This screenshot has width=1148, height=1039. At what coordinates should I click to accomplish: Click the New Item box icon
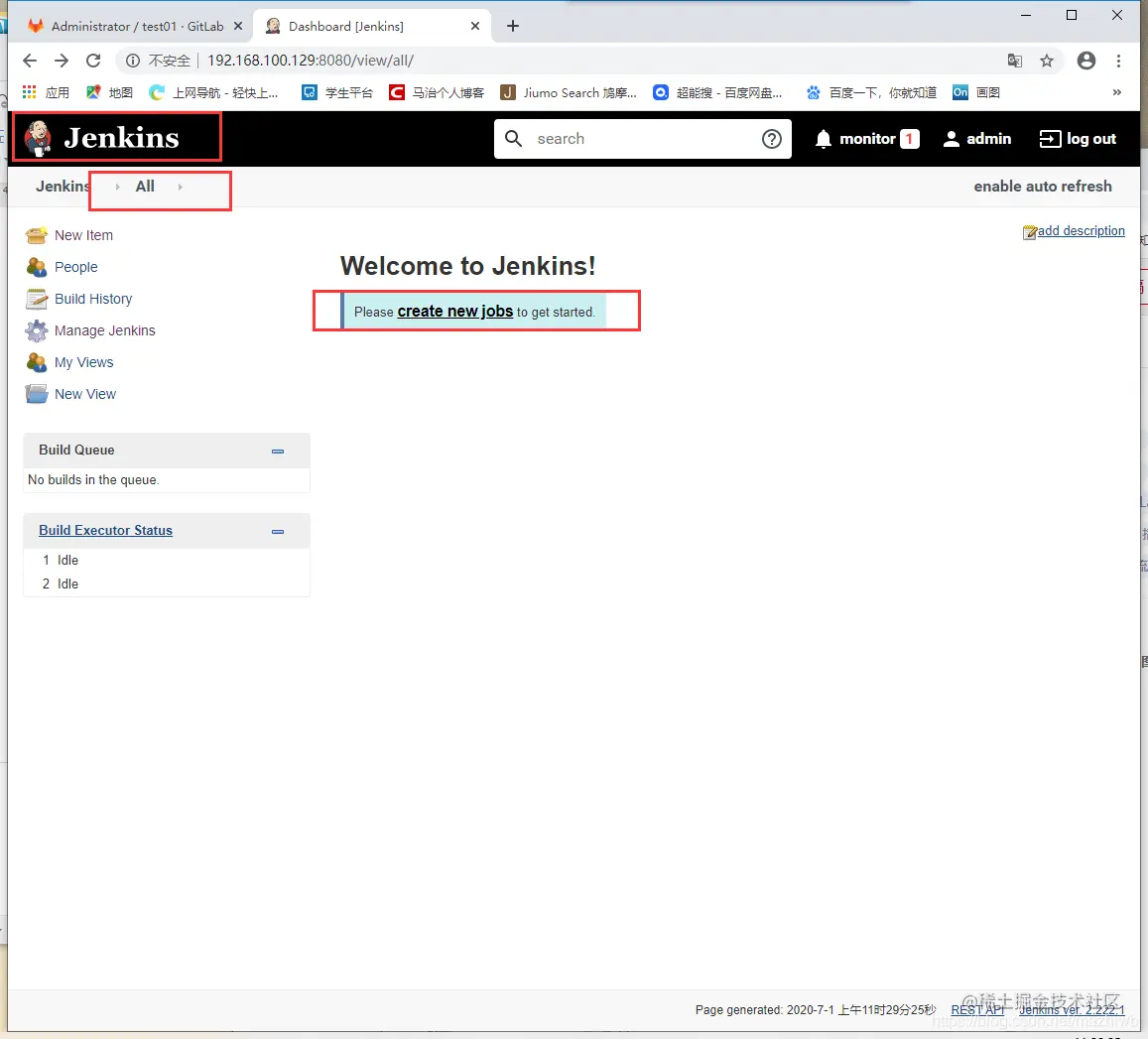37,236
